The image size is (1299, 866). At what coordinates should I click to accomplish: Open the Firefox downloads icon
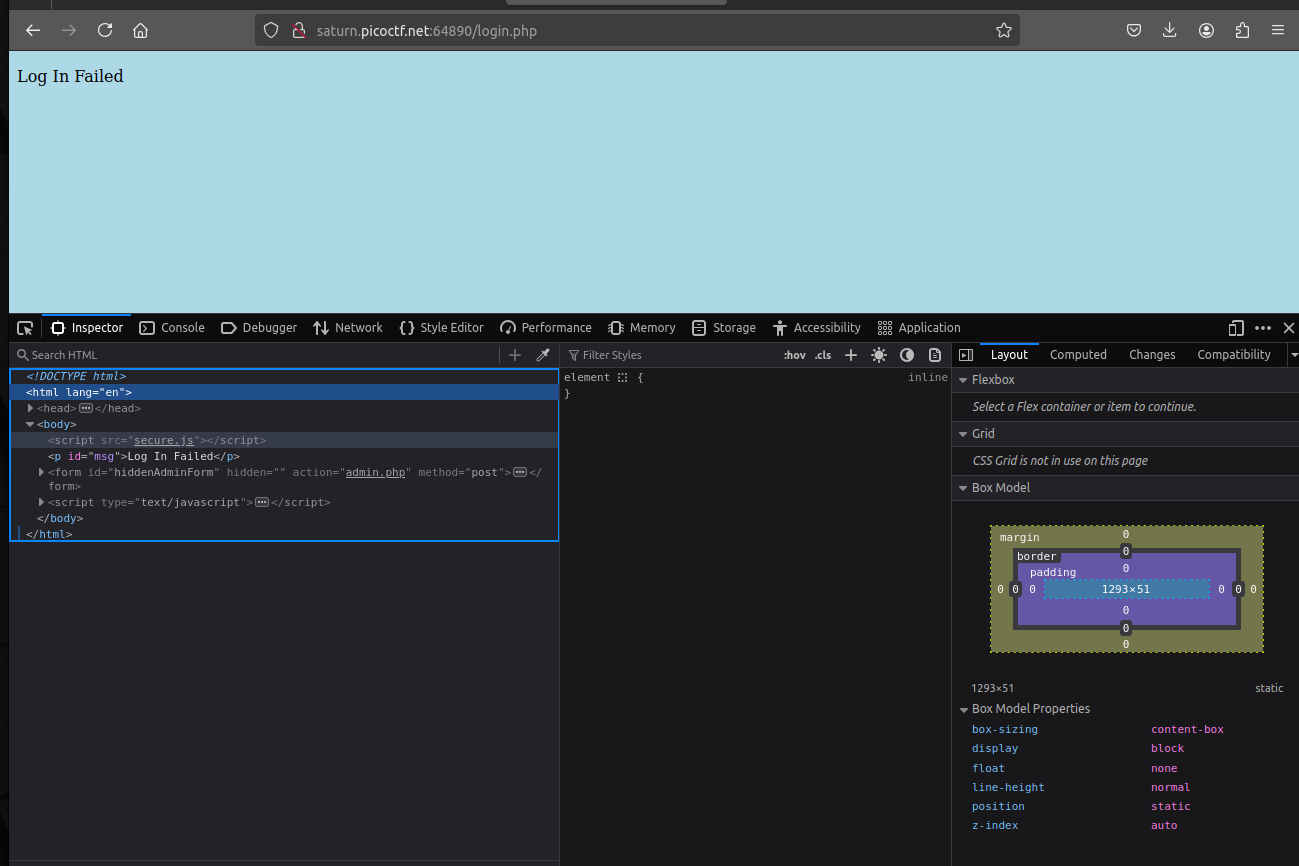pyautogui.click(x=1169, y=31)
